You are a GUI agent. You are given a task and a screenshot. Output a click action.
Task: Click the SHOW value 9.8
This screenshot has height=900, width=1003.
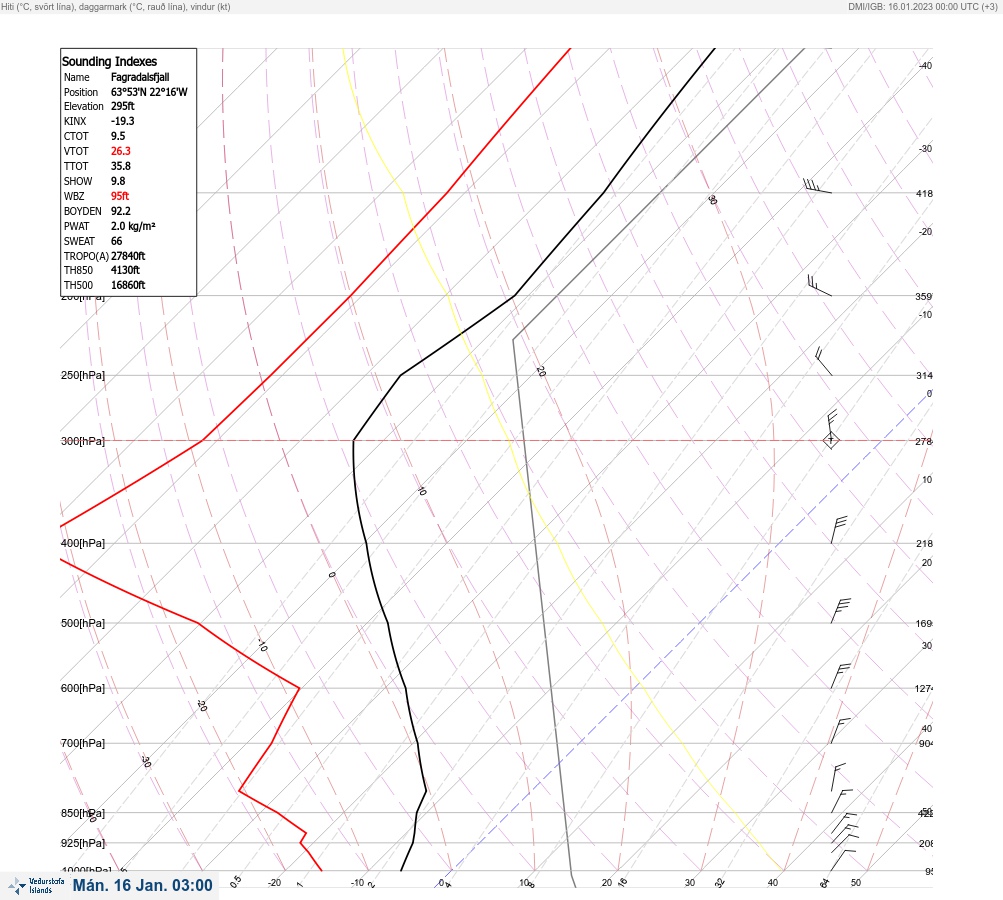(x=118, y=181)
